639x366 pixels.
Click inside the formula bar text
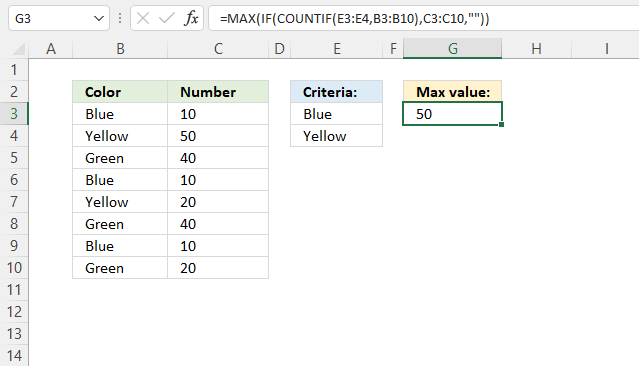(354, 18)
